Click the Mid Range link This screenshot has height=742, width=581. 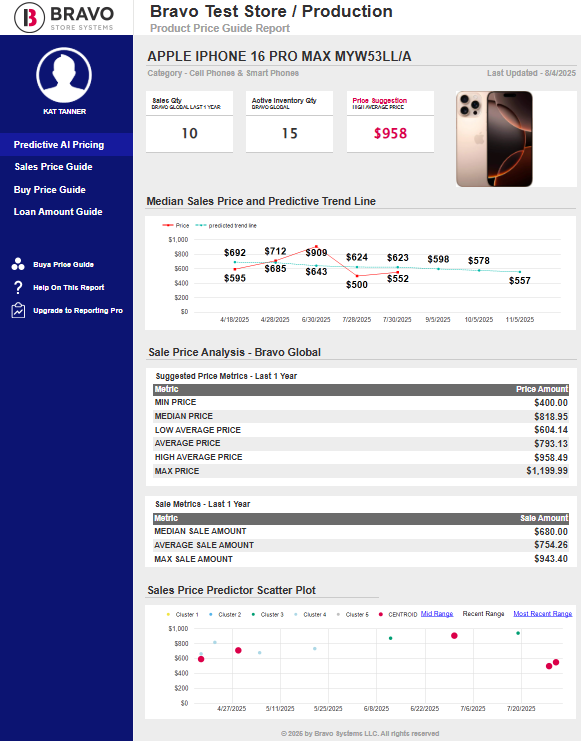437,614
